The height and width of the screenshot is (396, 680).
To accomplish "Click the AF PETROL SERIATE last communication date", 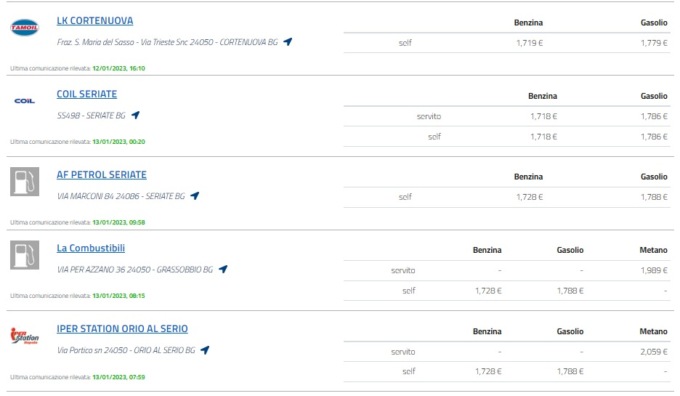I will pyautogui.click(x=119, y=222).
